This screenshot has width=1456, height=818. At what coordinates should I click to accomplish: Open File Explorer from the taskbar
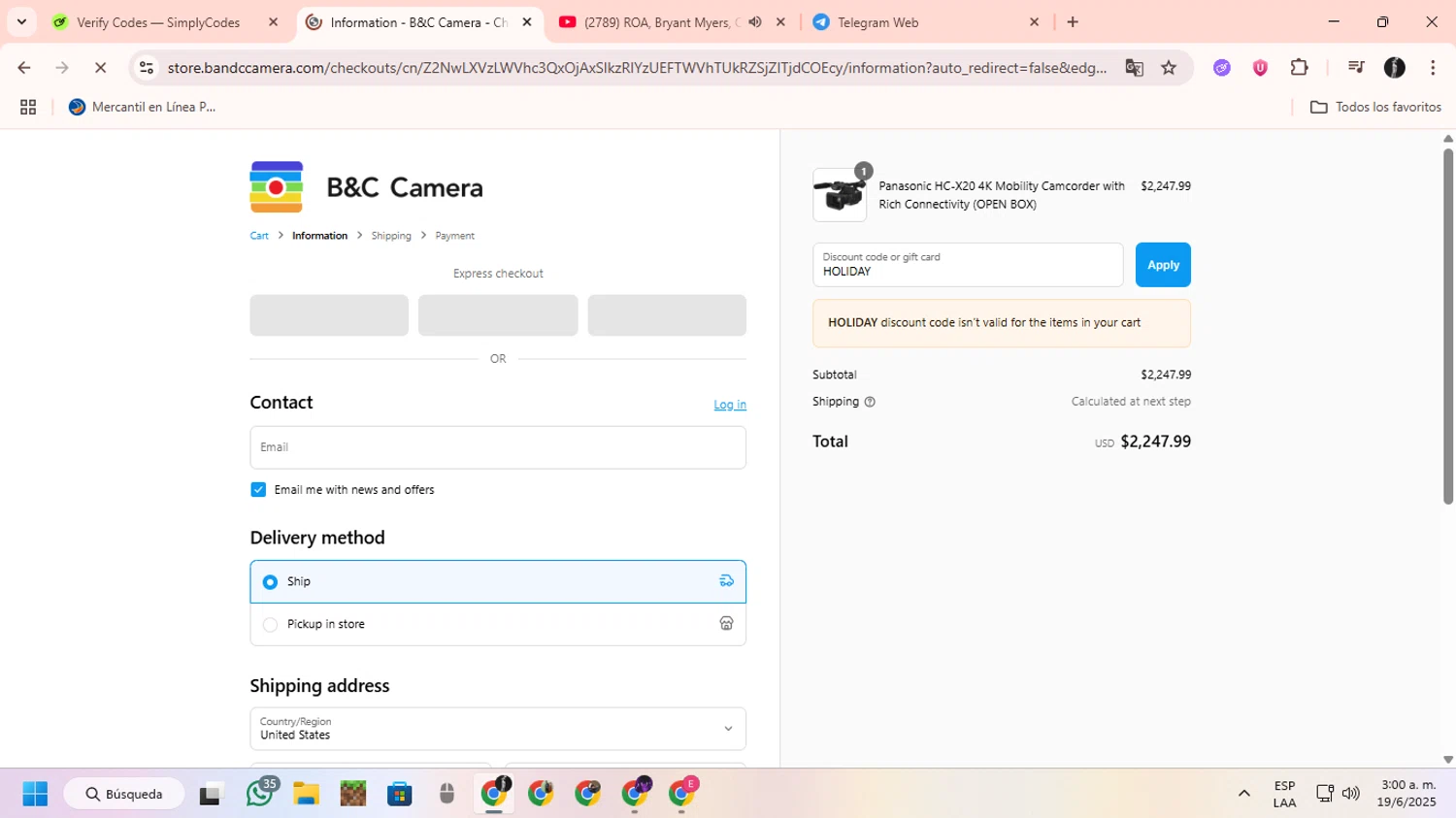tap(306, 794)
